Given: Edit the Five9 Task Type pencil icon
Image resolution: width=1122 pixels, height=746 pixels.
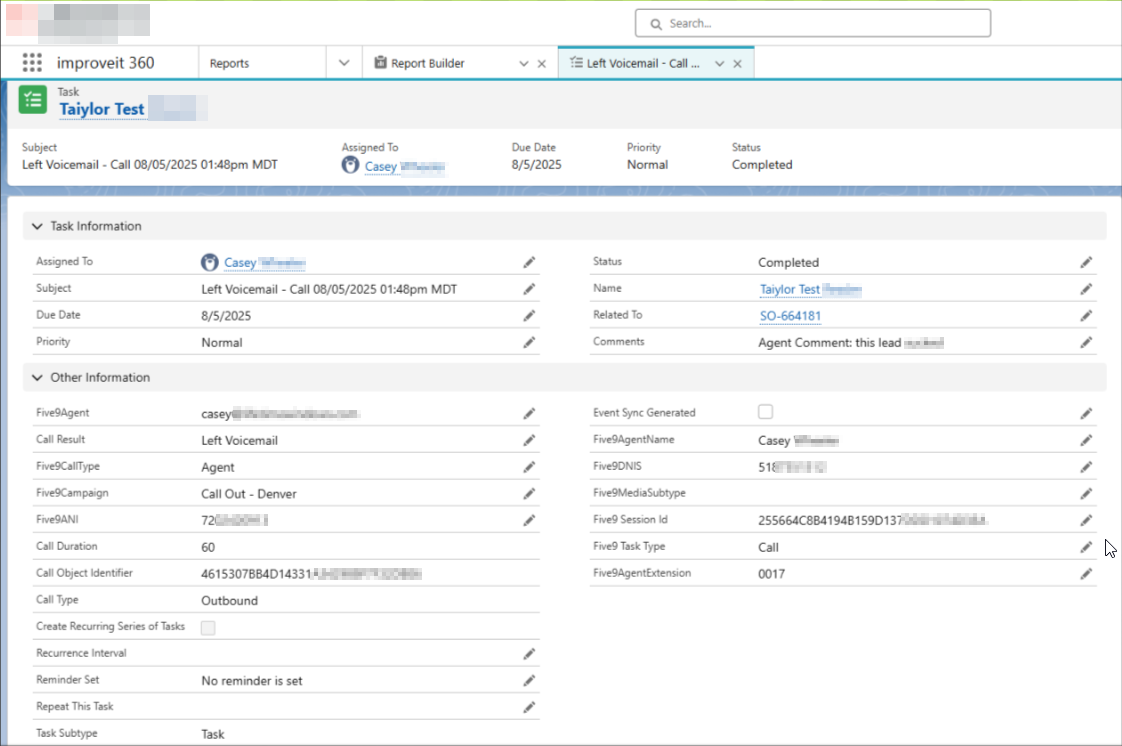Looking at the screenshot, I should (1086, 547).
